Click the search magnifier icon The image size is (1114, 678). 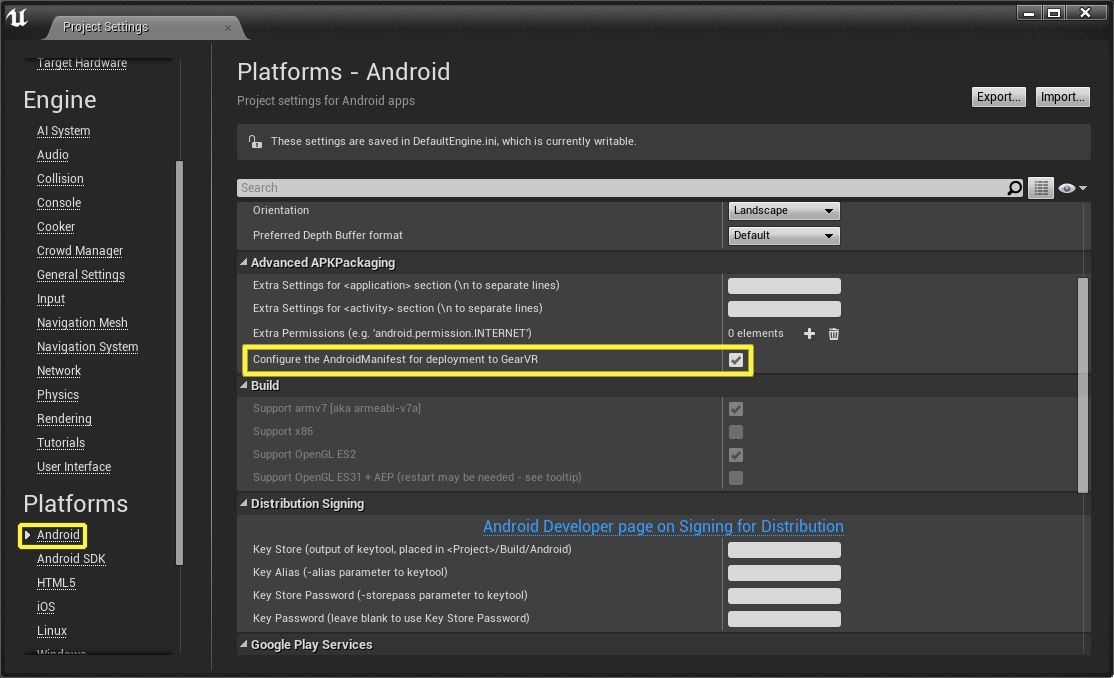[1015, 188]
